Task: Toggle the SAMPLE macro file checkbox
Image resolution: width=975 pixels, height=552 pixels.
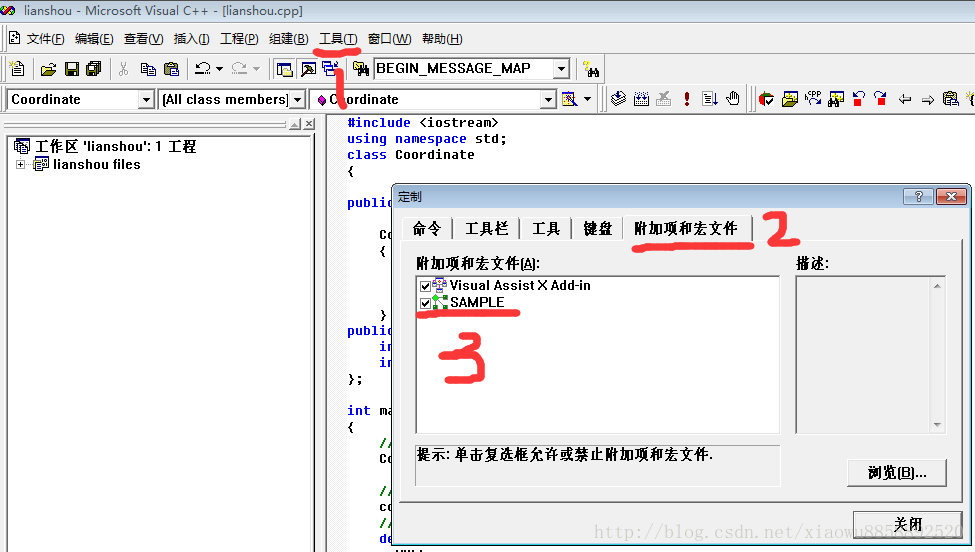Action: [425, 303]
